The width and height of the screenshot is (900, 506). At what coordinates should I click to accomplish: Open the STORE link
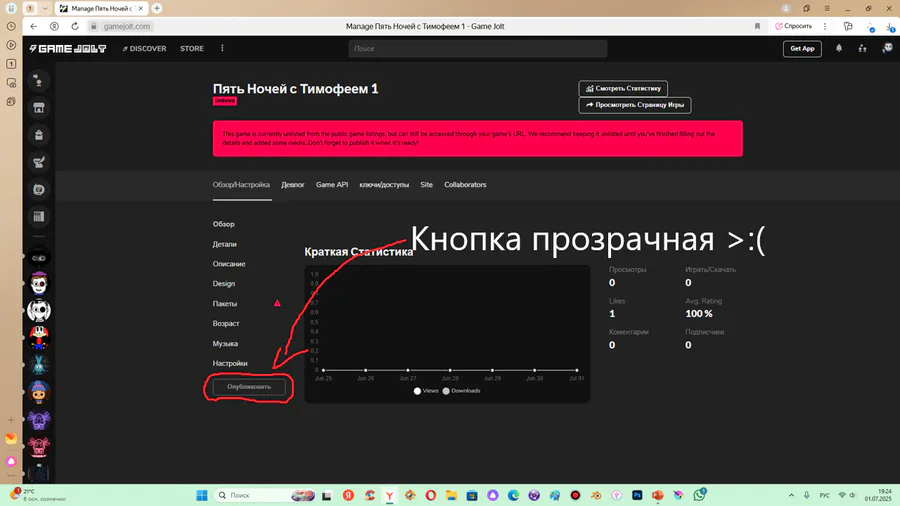pos(192,49)
